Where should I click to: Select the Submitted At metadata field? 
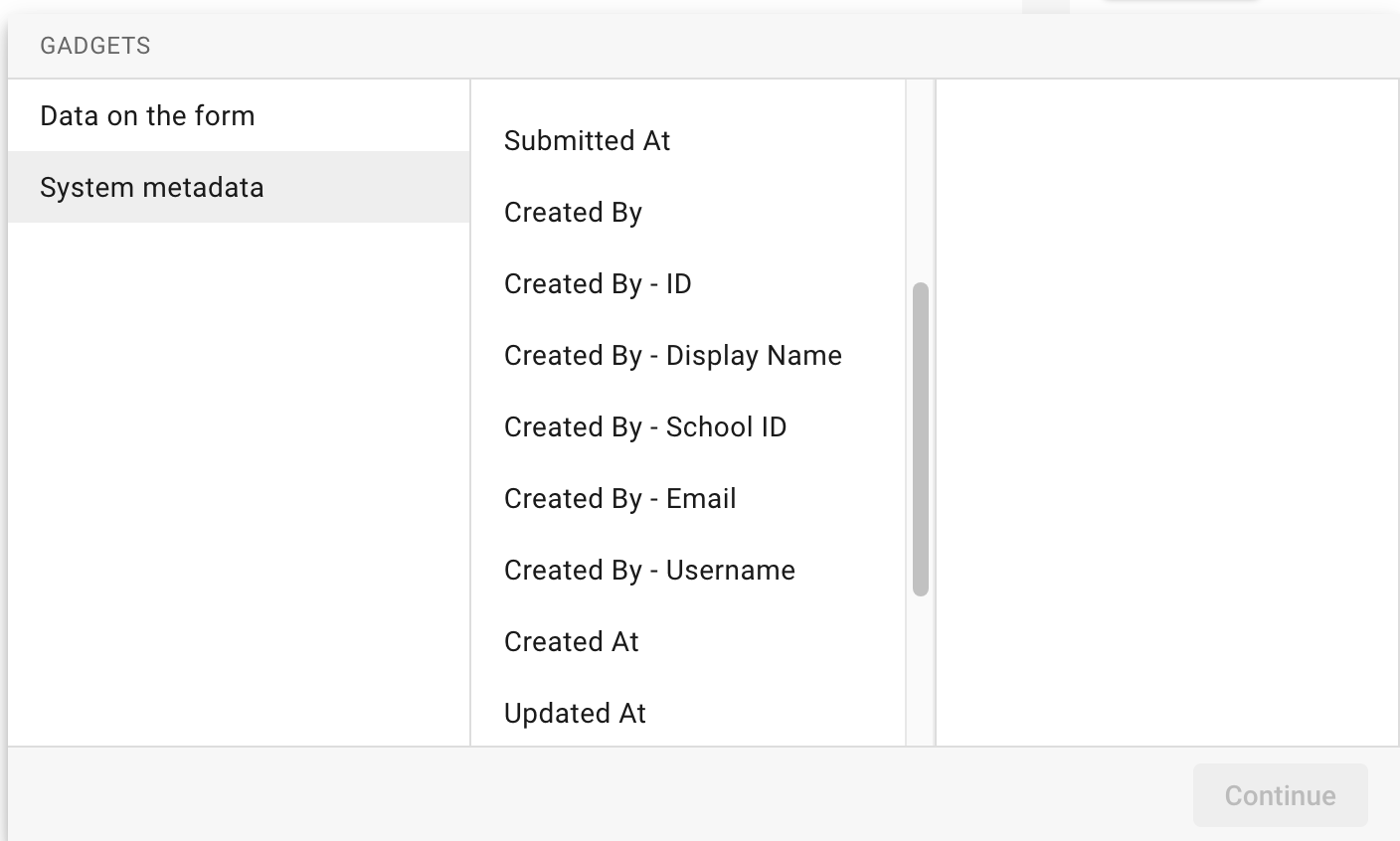587,141
